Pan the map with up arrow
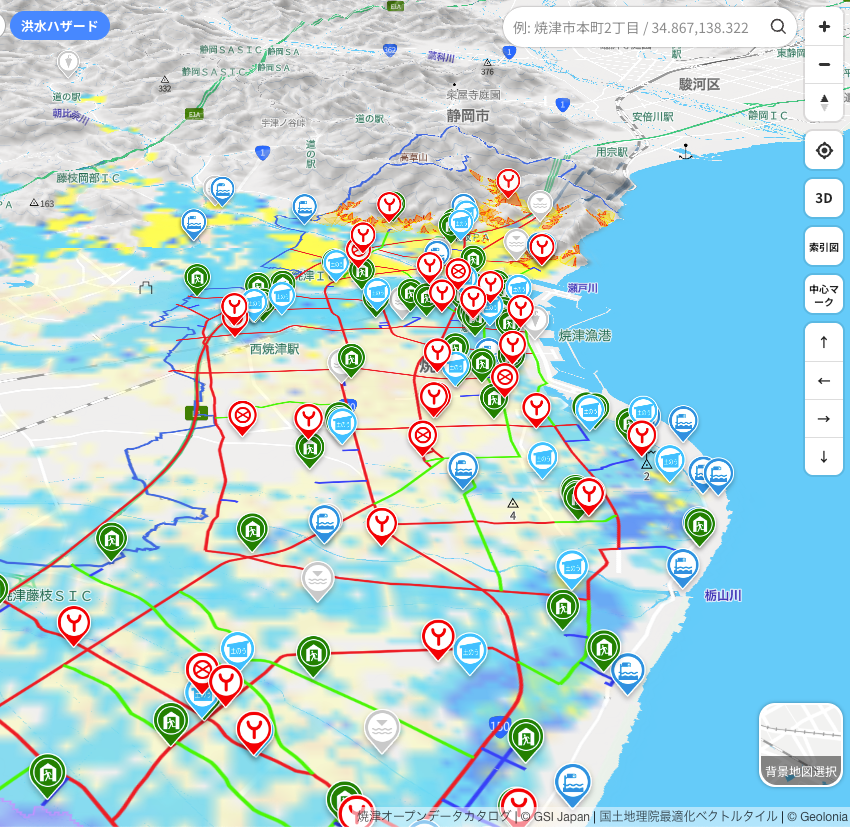Viewport: 850px width, 827px height. (x=823, y=342)
